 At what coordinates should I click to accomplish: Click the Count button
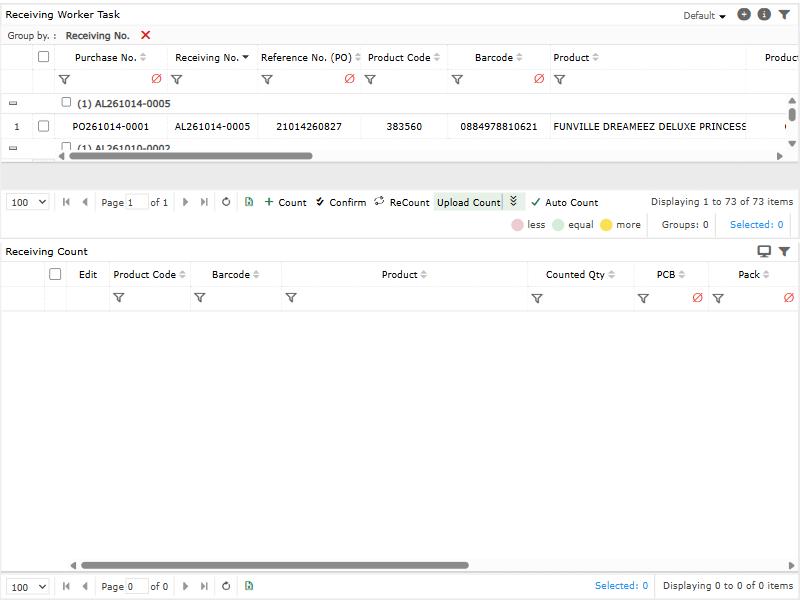click(286, 203)
